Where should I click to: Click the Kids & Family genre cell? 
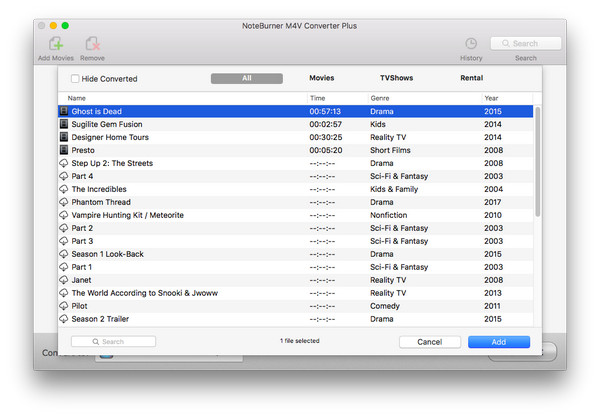click(x=394, y=189)
